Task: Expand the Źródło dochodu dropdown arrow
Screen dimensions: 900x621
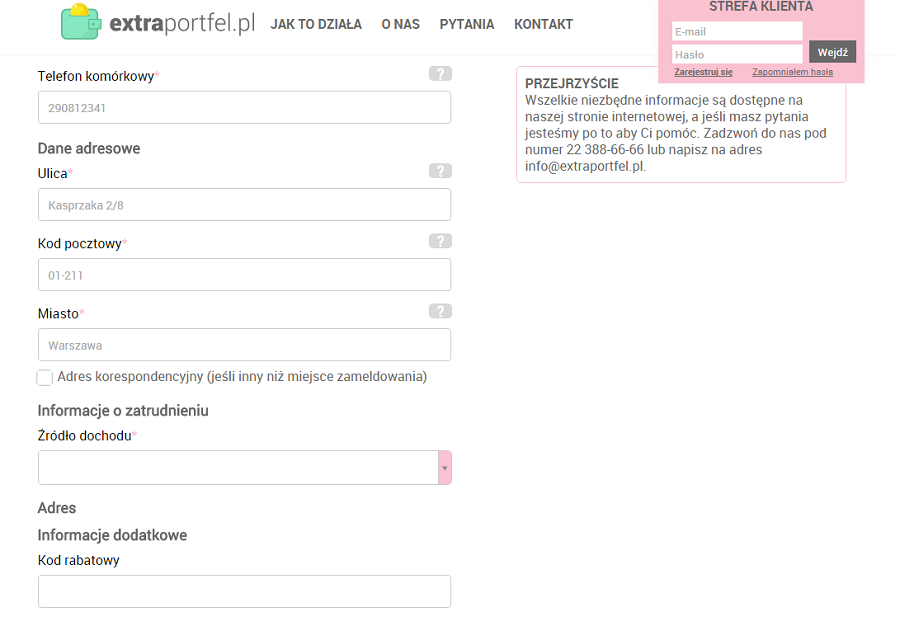Action: point(445,468)
